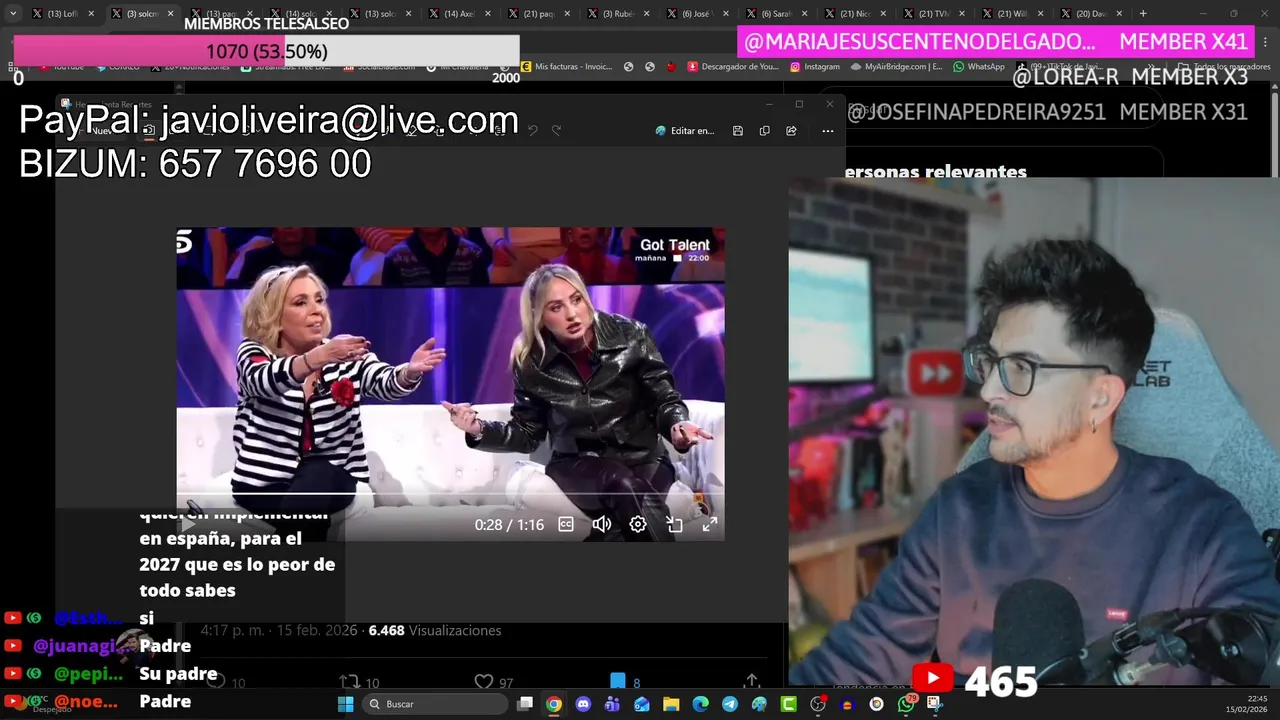Copy the snip to the clipboard

click(765, 131)
